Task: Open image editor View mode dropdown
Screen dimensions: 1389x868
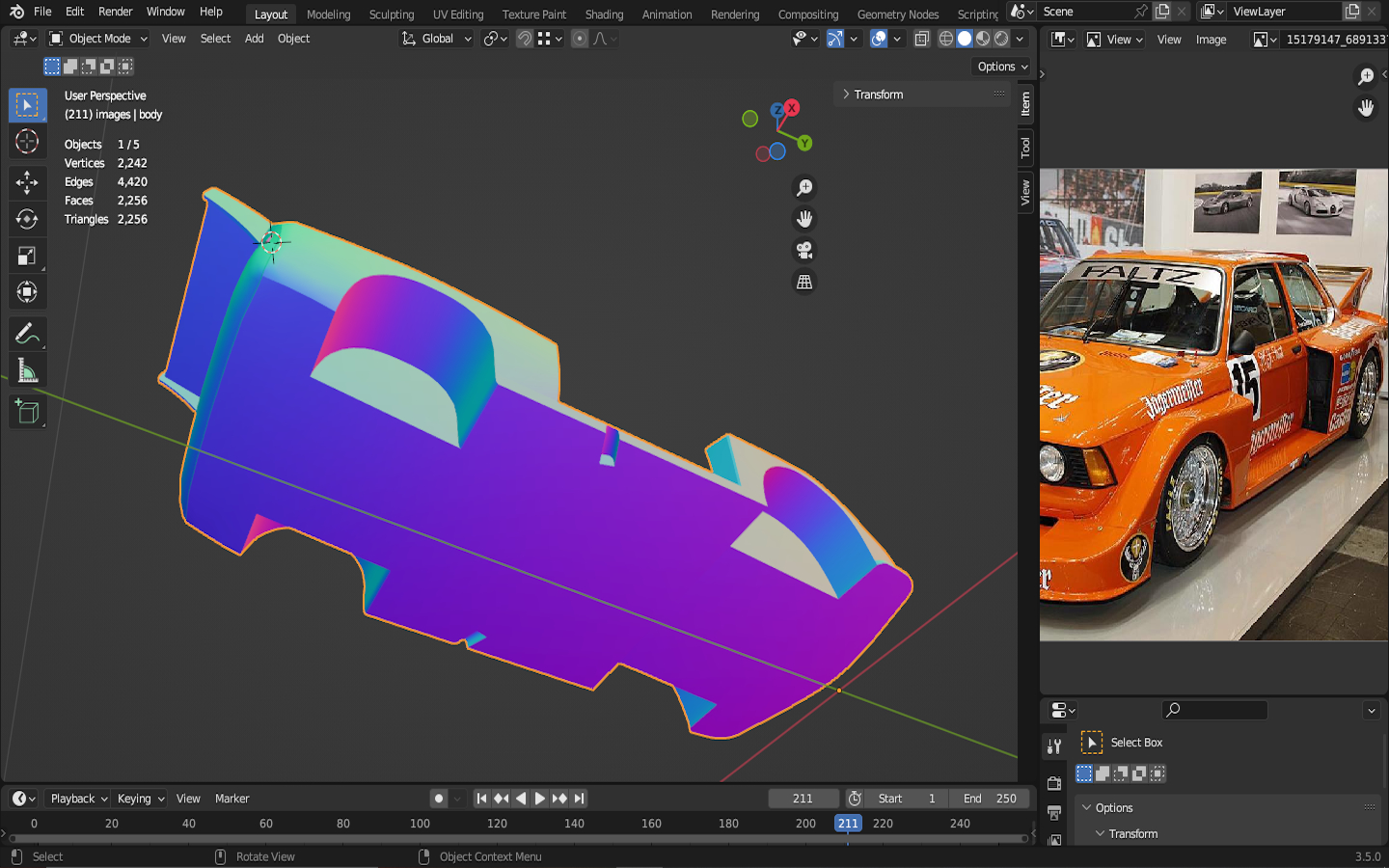Action: point(1114,40)
